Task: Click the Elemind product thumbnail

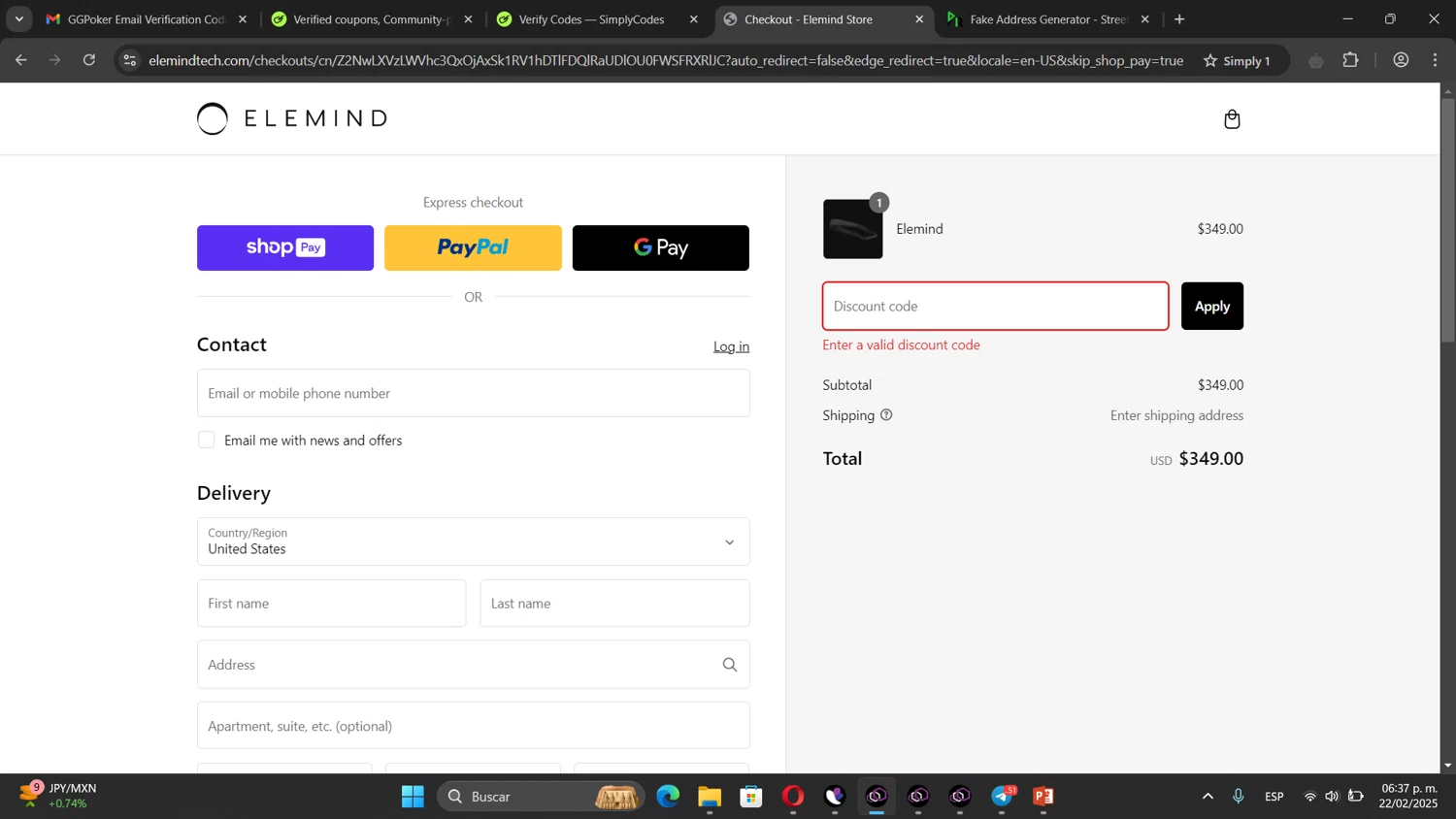Action: tap(853, 229)
